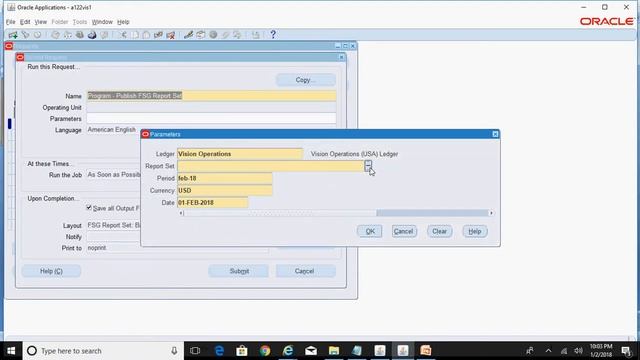The height and width of the screenshot is (360, 640).
Task: Click the Folder Tools toolbar icon
Action: tap(237, 35)
